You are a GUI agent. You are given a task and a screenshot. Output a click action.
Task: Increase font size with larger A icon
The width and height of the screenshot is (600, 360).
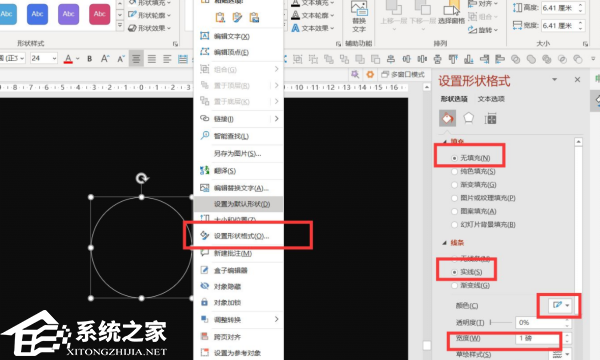click(x=105, y=59)
